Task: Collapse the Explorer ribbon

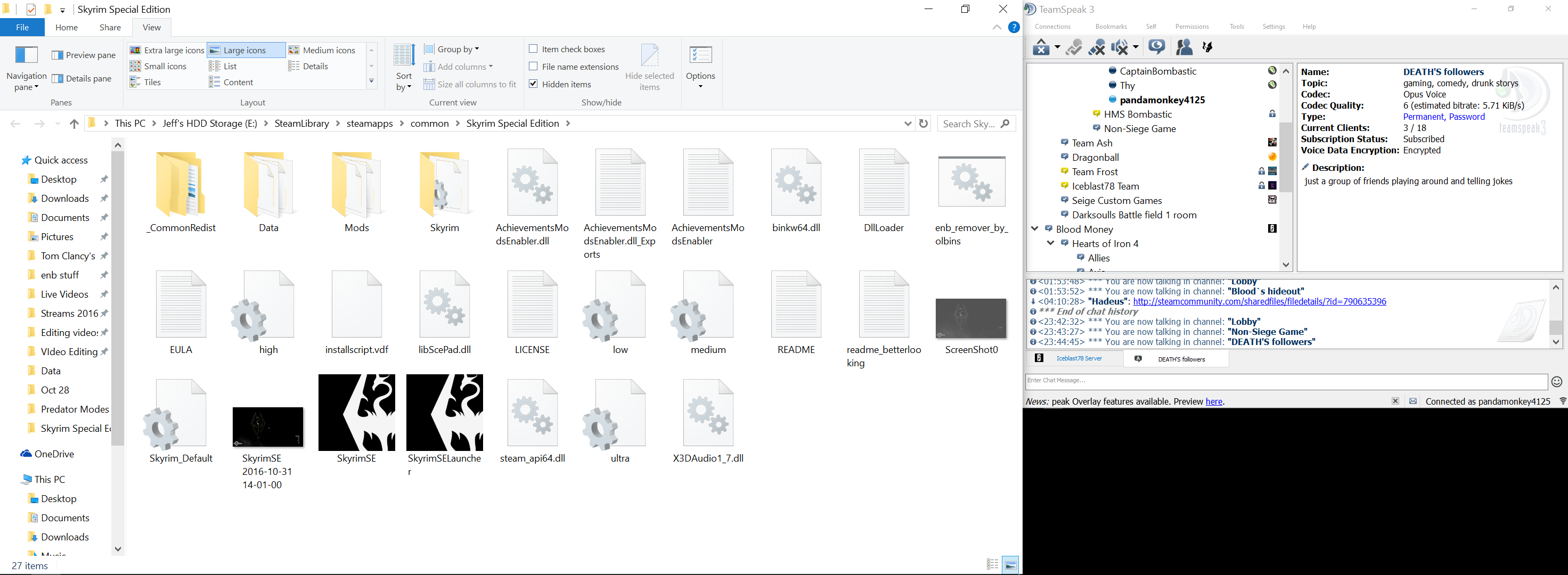Action: tap(997, 27)
